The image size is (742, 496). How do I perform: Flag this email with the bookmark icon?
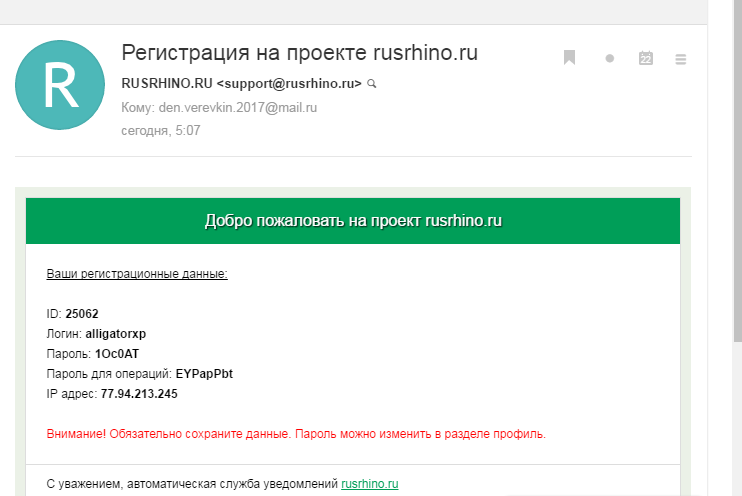(x=569, y=58)
